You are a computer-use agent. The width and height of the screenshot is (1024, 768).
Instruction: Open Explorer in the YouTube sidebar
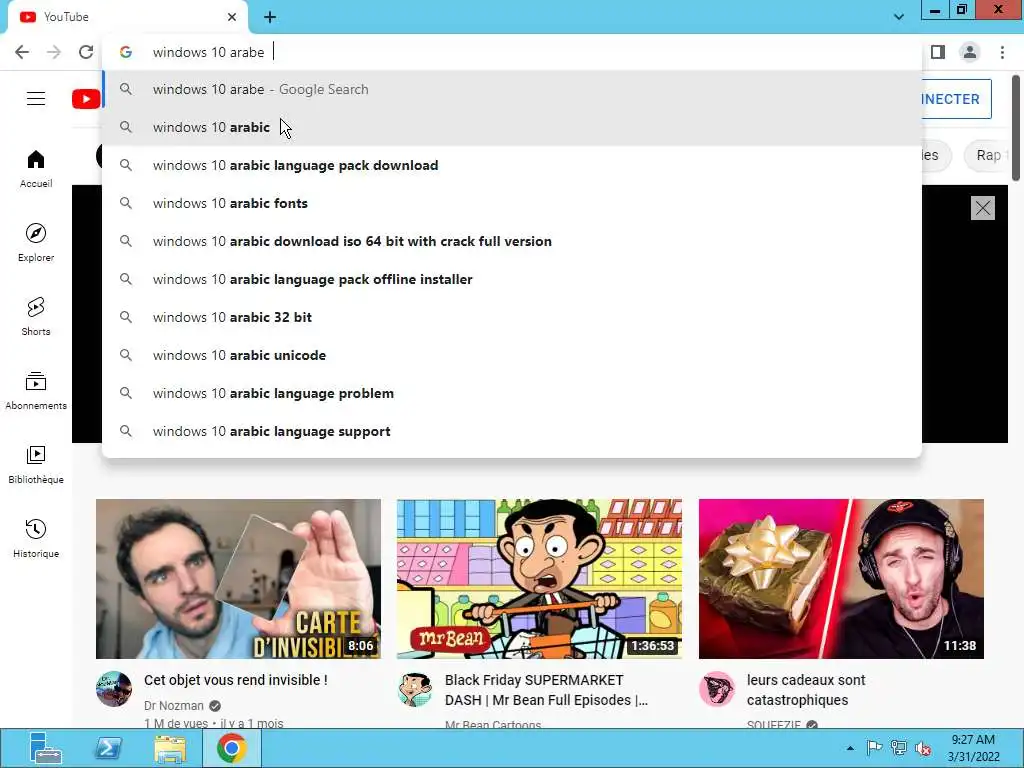point(36,243)
